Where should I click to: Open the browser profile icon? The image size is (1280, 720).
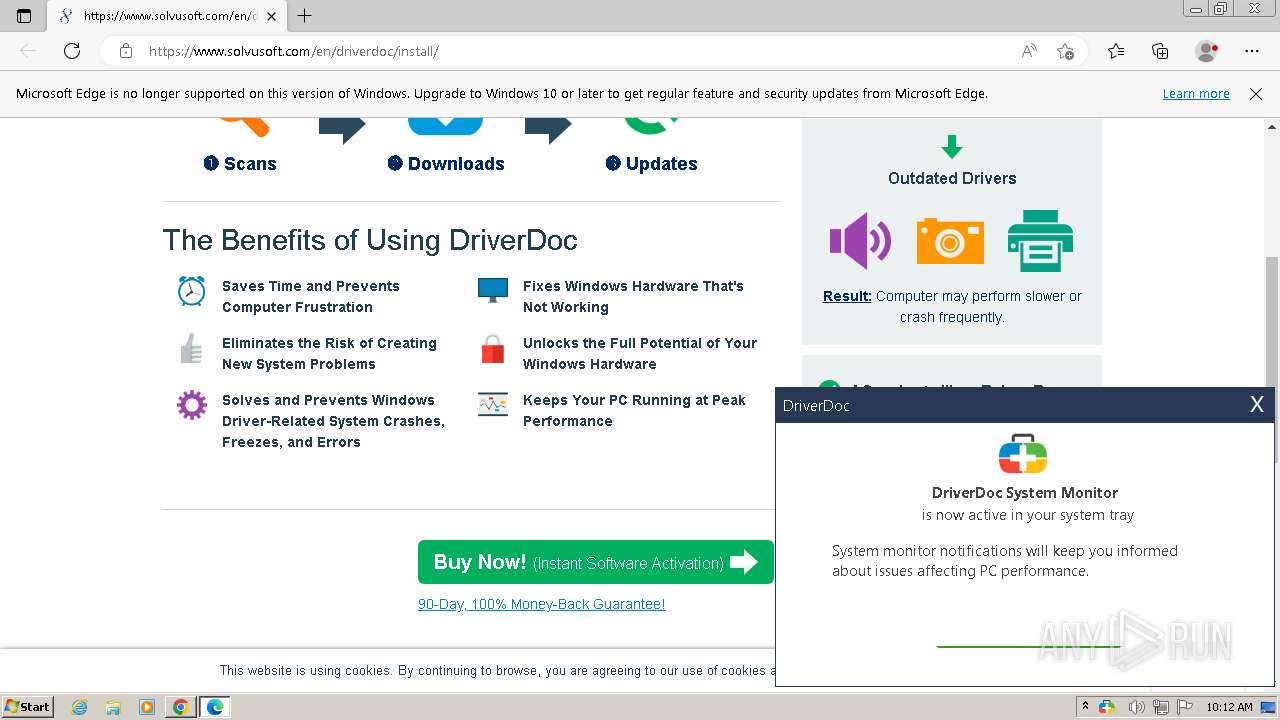[1207, 51]
